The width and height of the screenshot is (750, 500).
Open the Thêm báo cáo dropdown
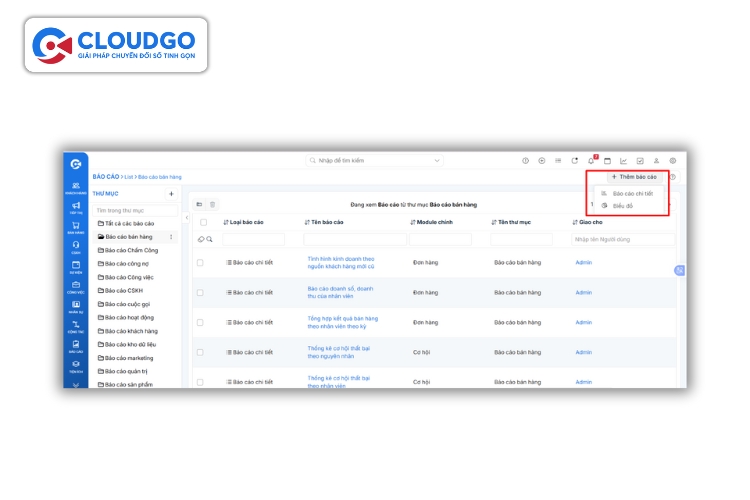pyautogui.click(x=633, y=177)
